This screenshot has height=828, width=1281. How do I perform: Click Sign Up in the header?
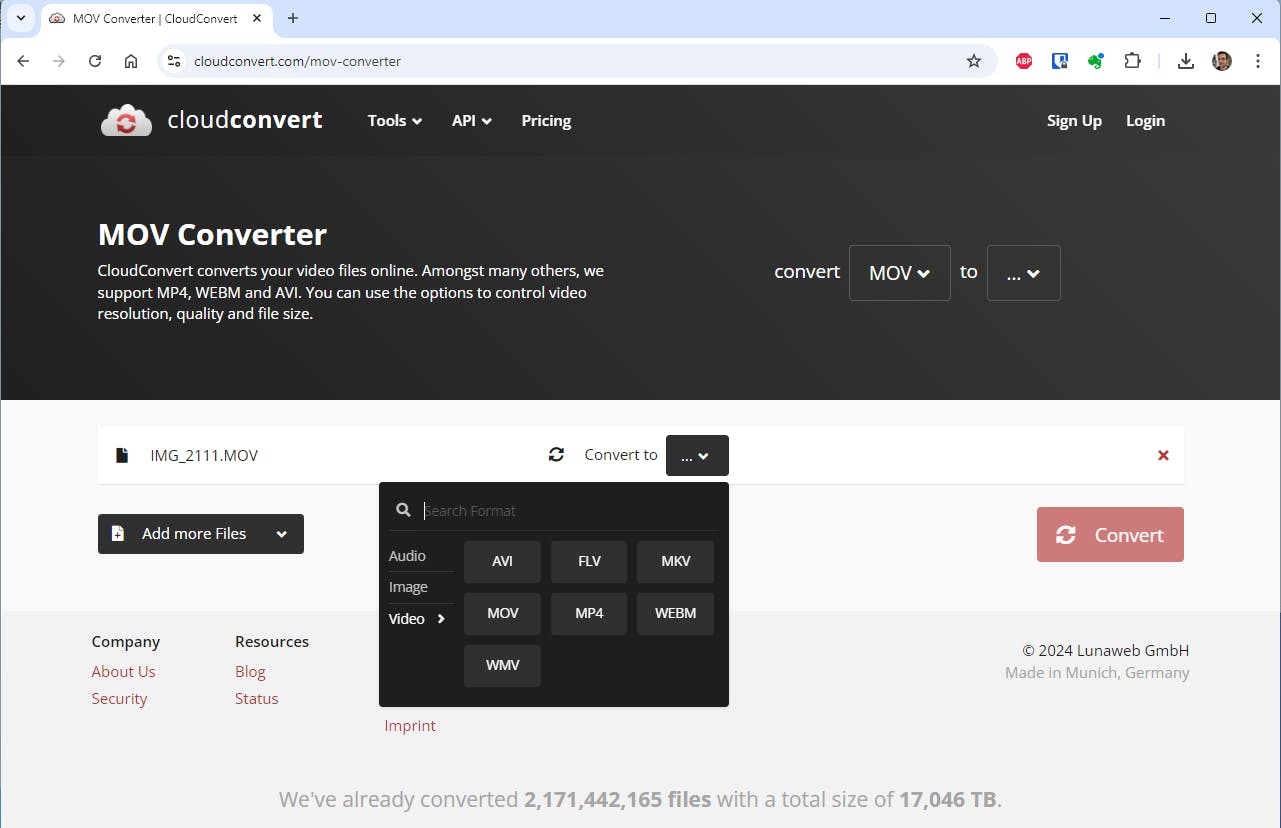coord(1074,121)
